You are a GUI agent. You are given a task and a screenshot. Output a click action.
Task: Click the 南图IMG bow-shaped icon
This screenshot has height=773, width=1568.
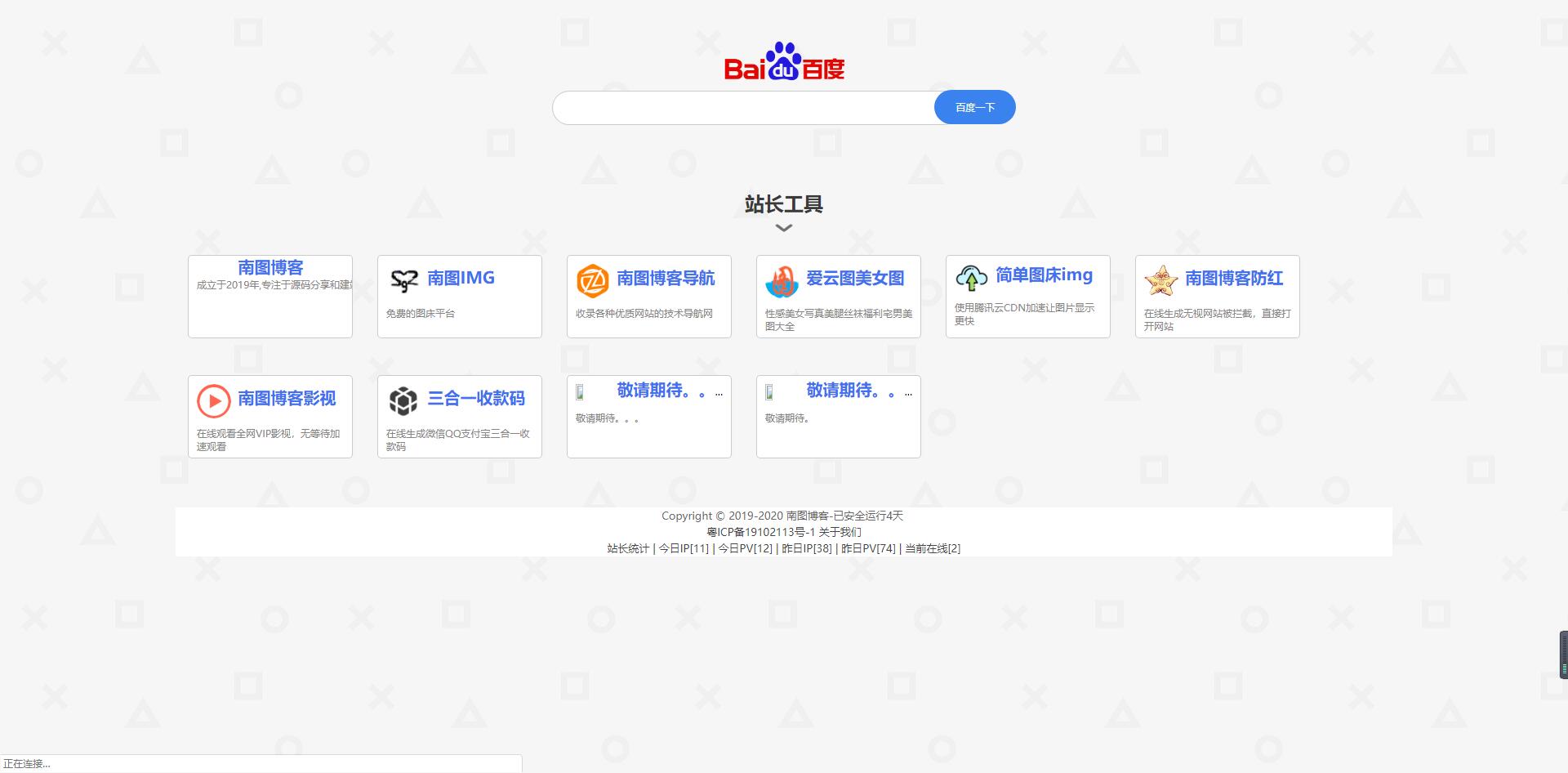(x=403, y=280)
